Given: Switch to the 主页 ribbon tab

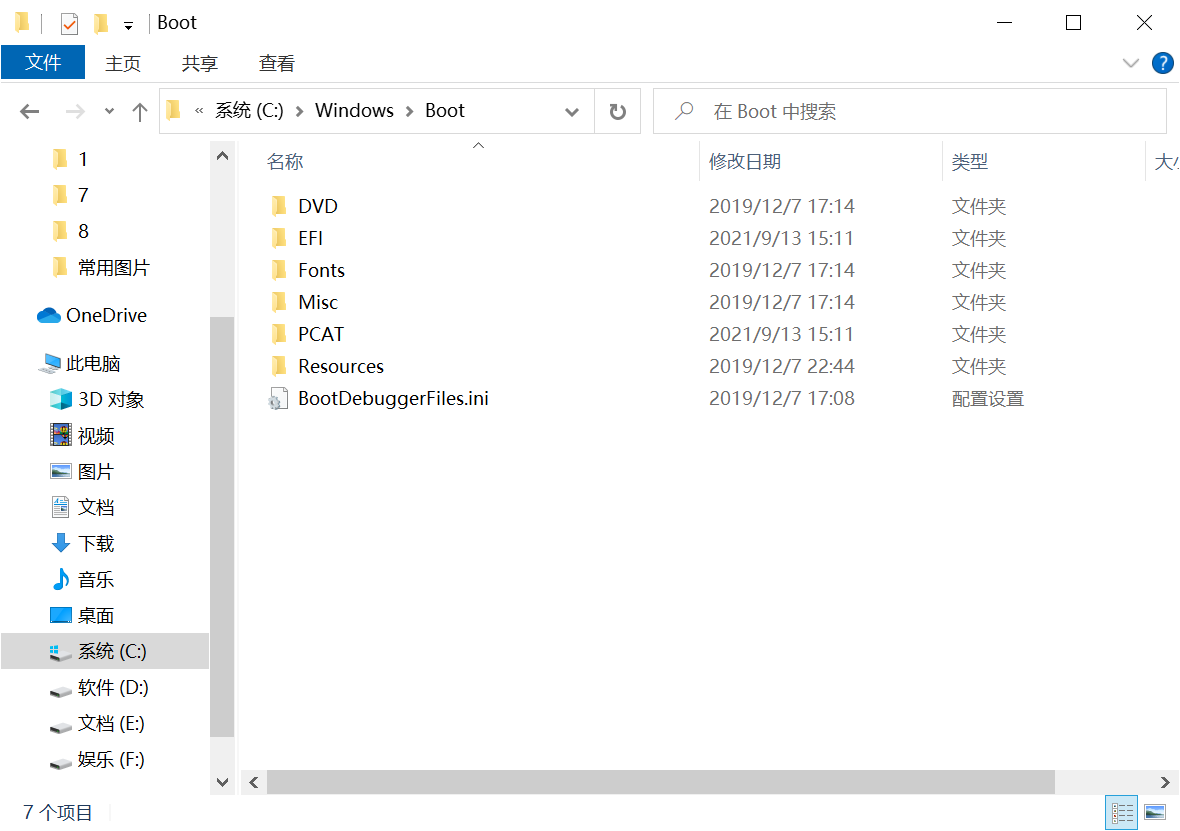Looking at the screenshot, I should (123, 63).
